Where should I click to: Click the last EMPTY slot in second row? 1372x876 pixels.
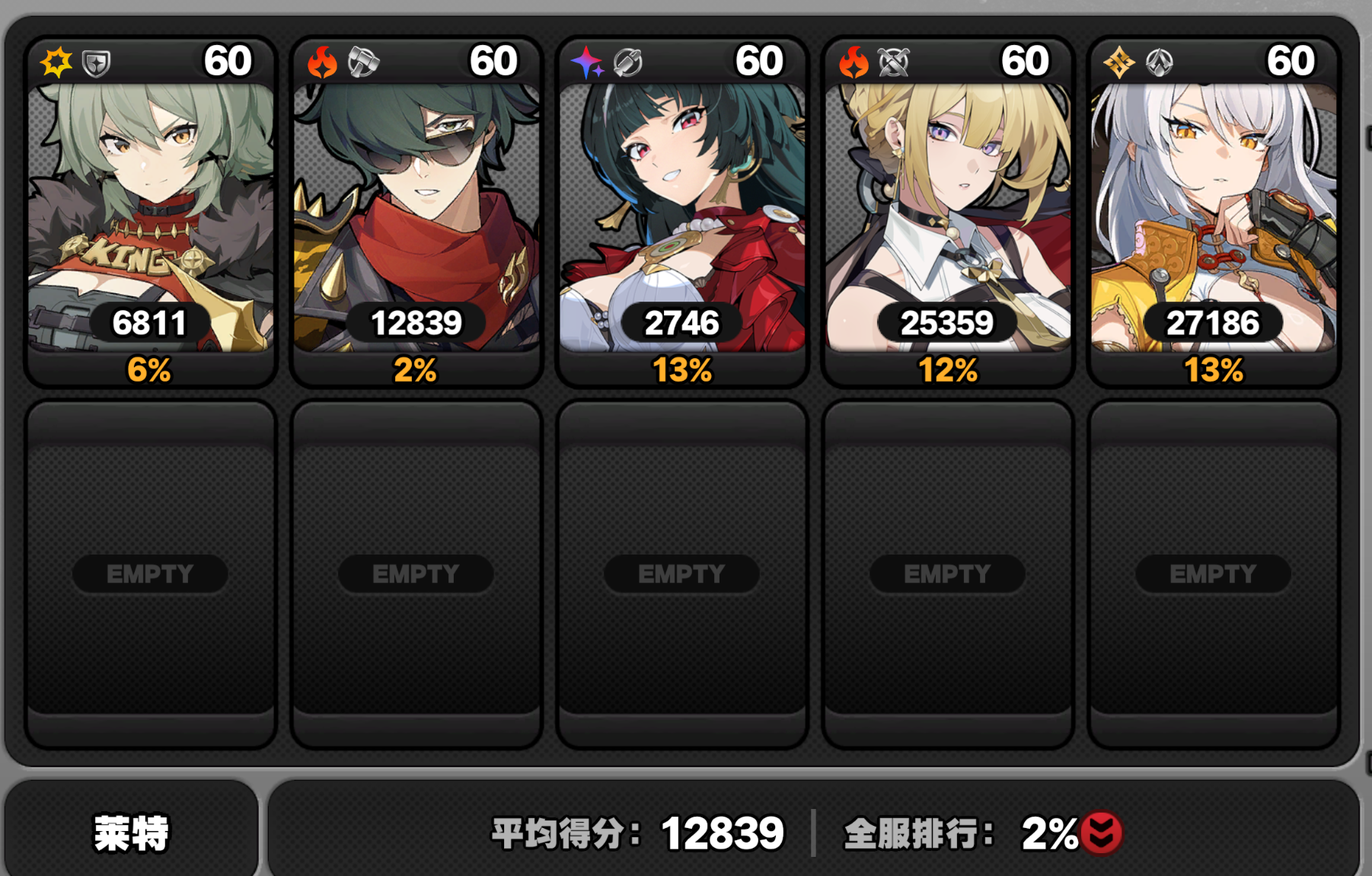click(1213, 574)
